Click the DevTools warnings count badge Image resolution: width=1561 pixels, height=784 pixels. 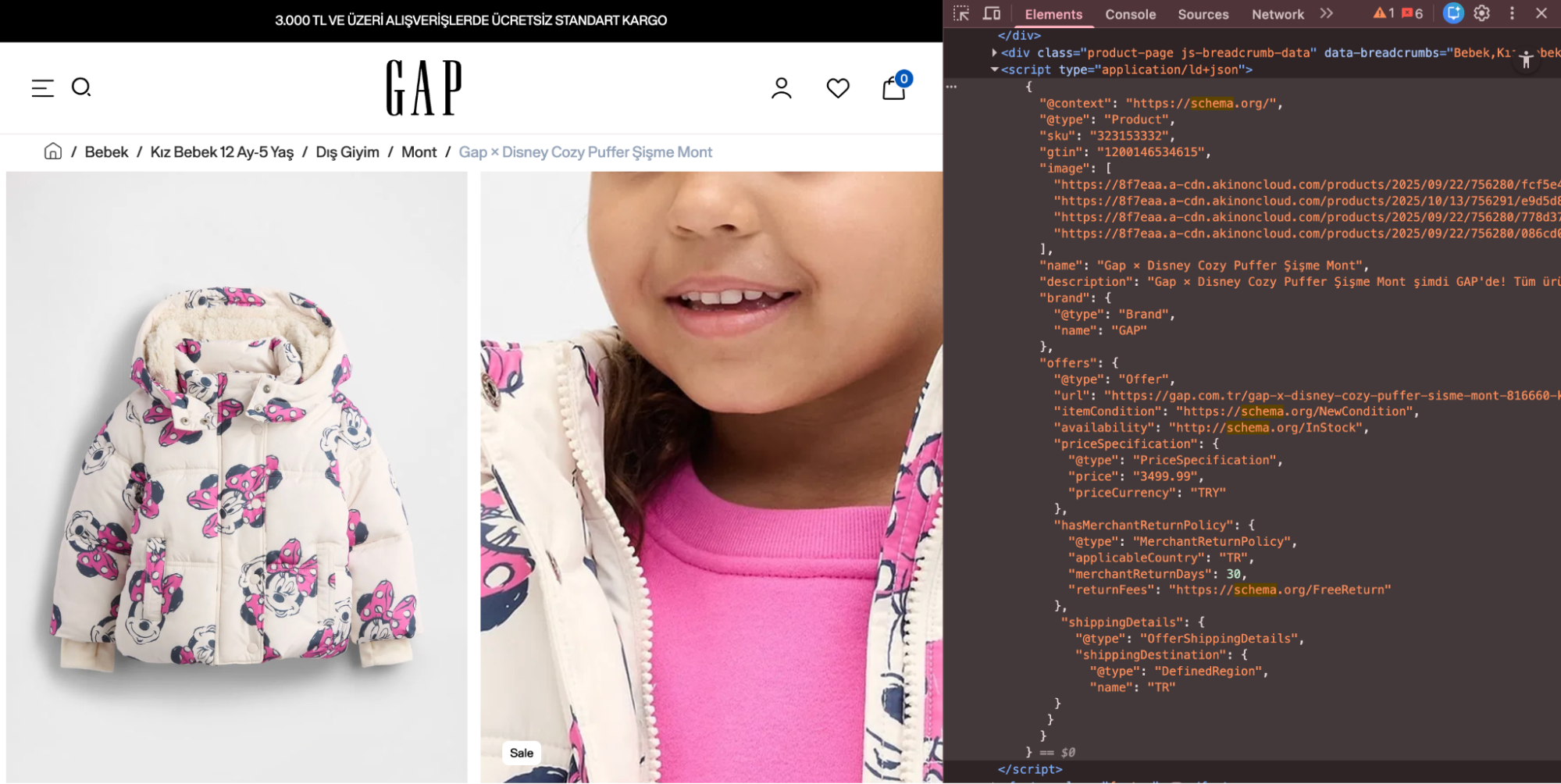tap(1384, 13)
